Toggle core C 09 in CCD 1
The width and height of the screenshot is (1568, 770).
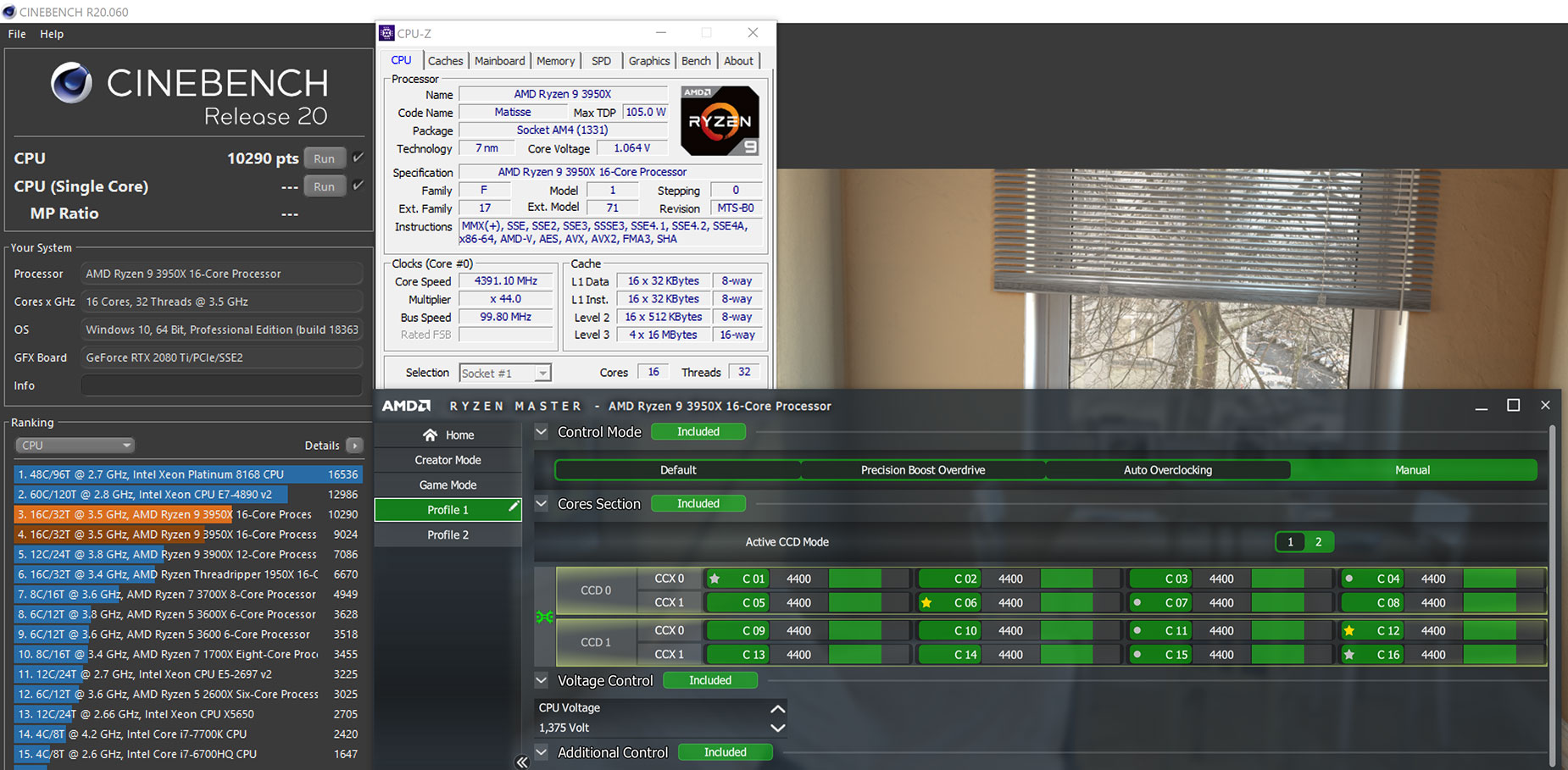737,631
